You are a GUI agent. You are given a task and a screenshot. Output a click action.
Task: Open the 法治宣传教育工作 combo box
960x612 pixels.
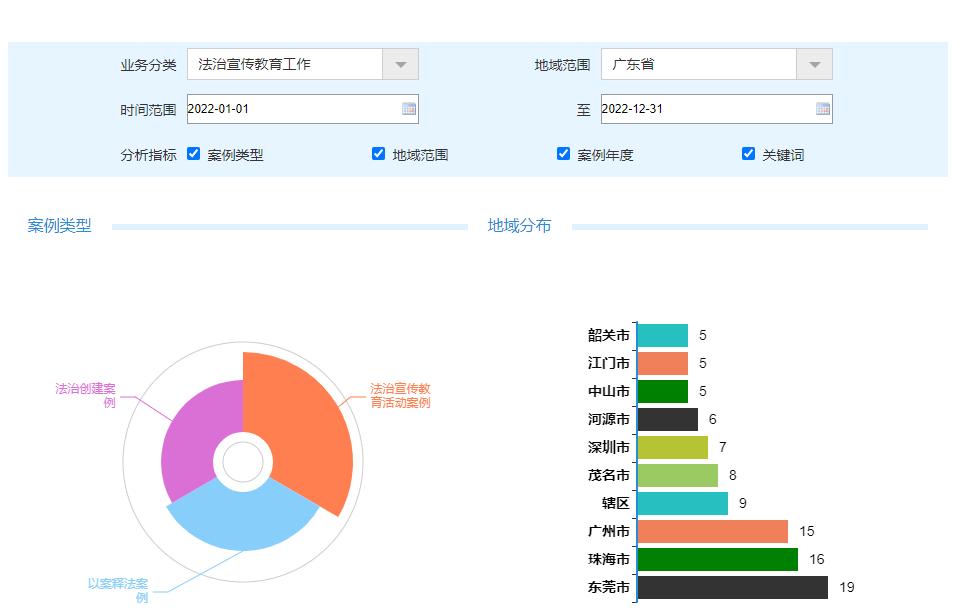point(285,64)
